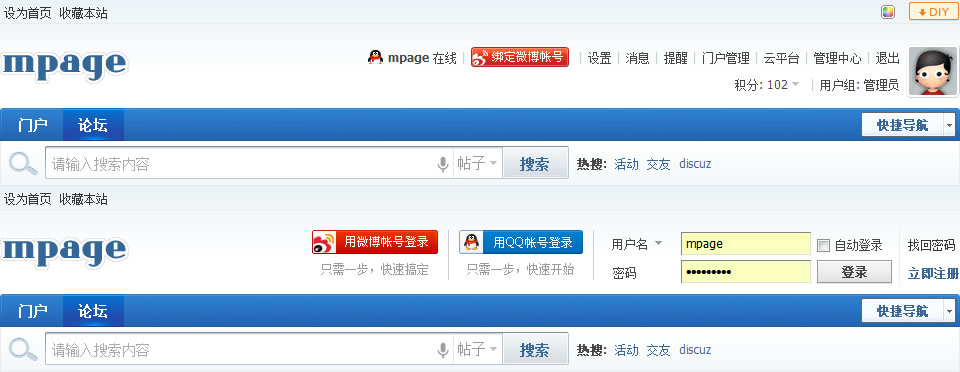This screenshot has width=960, height=372.
Task: Open 提醒 notifications link
Action: coord(675,58)
